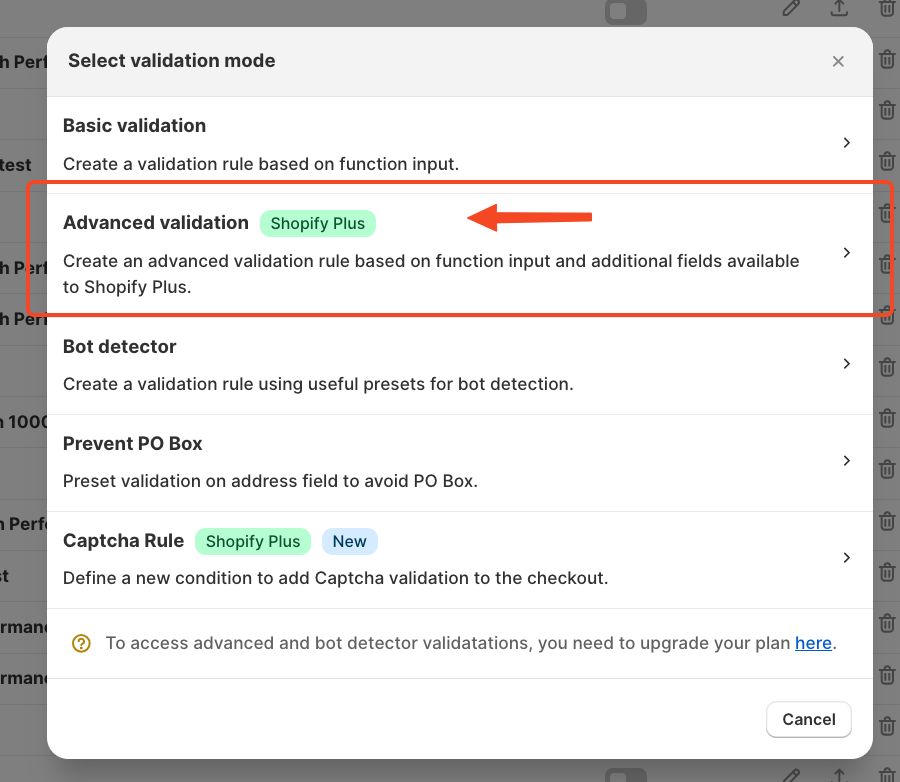
Task: Expand the Basic validation chevron arrow
Action: (846, 143)
